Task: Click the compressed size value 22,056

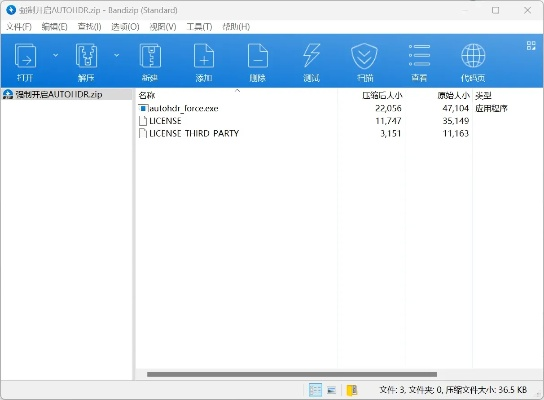Action: coord(388,109)
